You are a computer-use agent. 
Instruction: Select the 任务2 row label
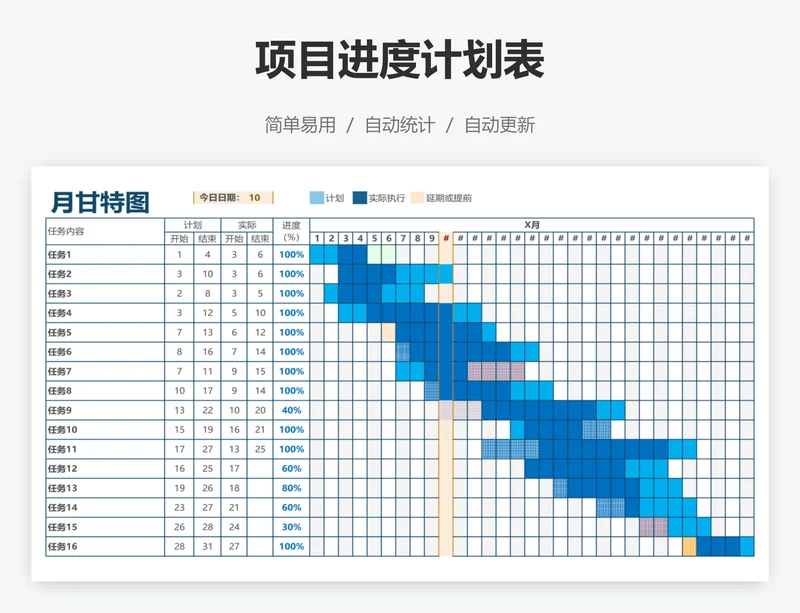pos(105,274)
